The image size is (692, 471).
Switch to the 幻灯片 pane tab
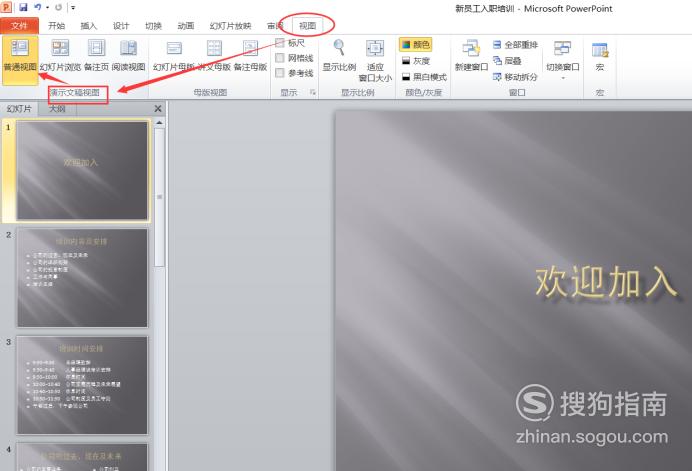(19, 109)
